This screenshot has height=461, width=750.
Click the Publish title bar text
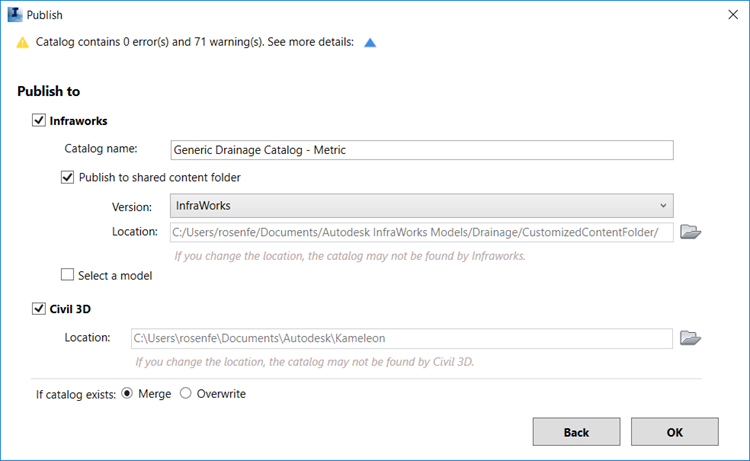[x=47, y=15]
